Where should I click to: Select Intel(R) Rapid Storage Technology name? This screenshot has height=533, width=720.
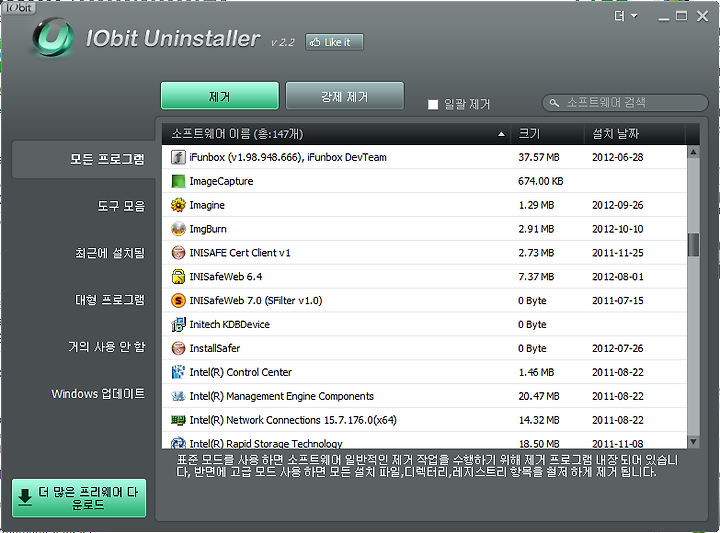(x=266, y=443)
